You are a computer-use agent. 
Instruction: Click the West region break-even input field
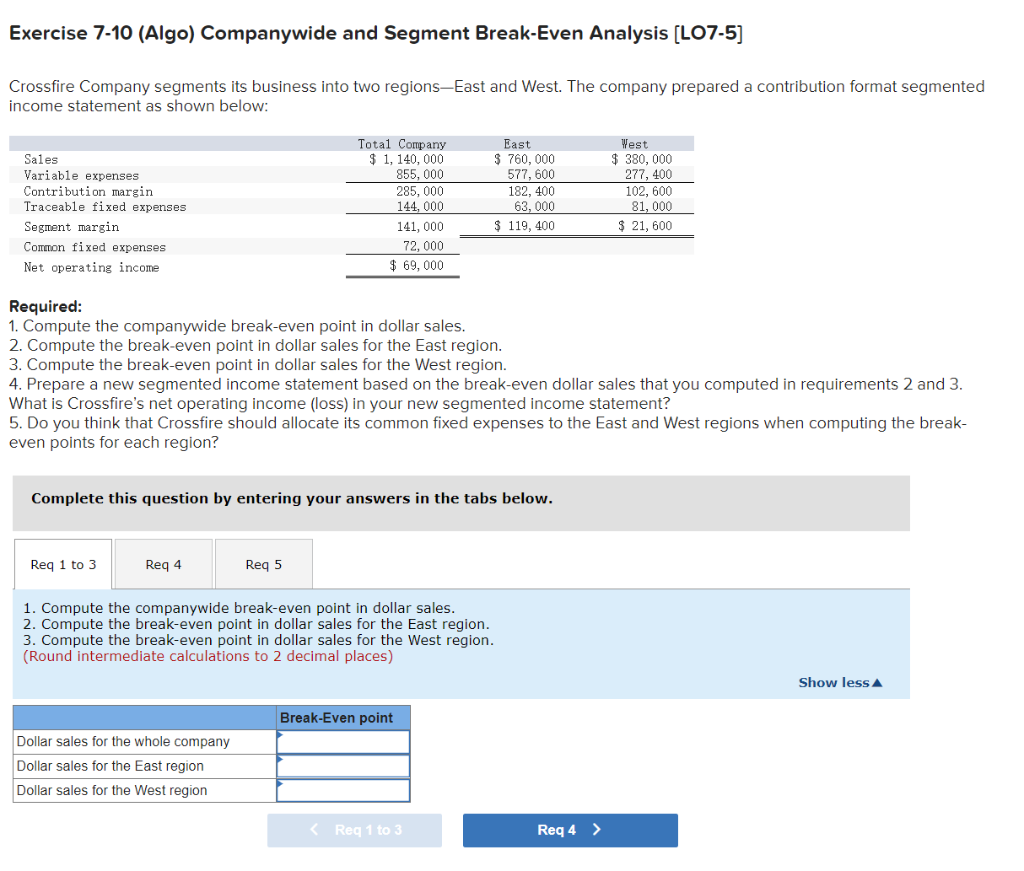[345, 790]
